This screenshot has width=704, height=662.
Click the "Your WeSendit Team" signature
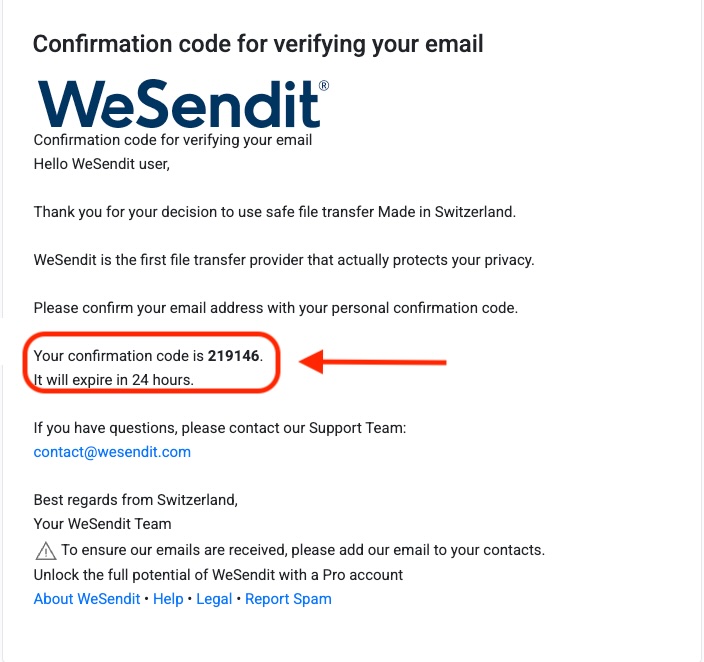tap(102, 524)
